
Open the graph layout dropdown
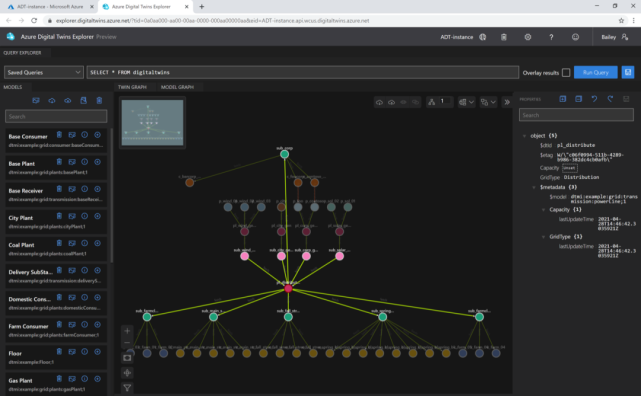click(x=466, y=102)
